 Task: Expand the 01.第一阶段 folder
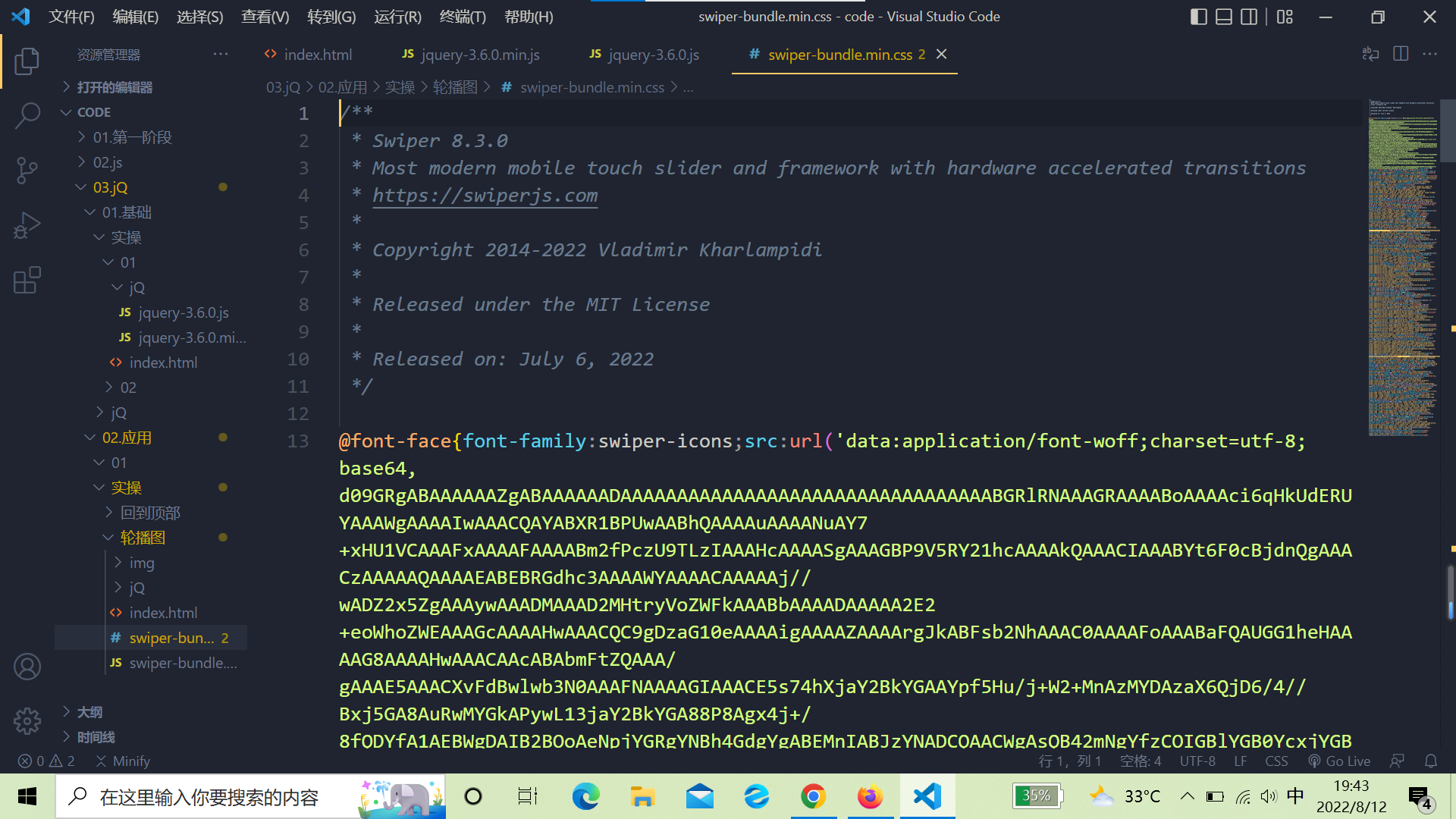pyautogui.click(x=133, y=137)
